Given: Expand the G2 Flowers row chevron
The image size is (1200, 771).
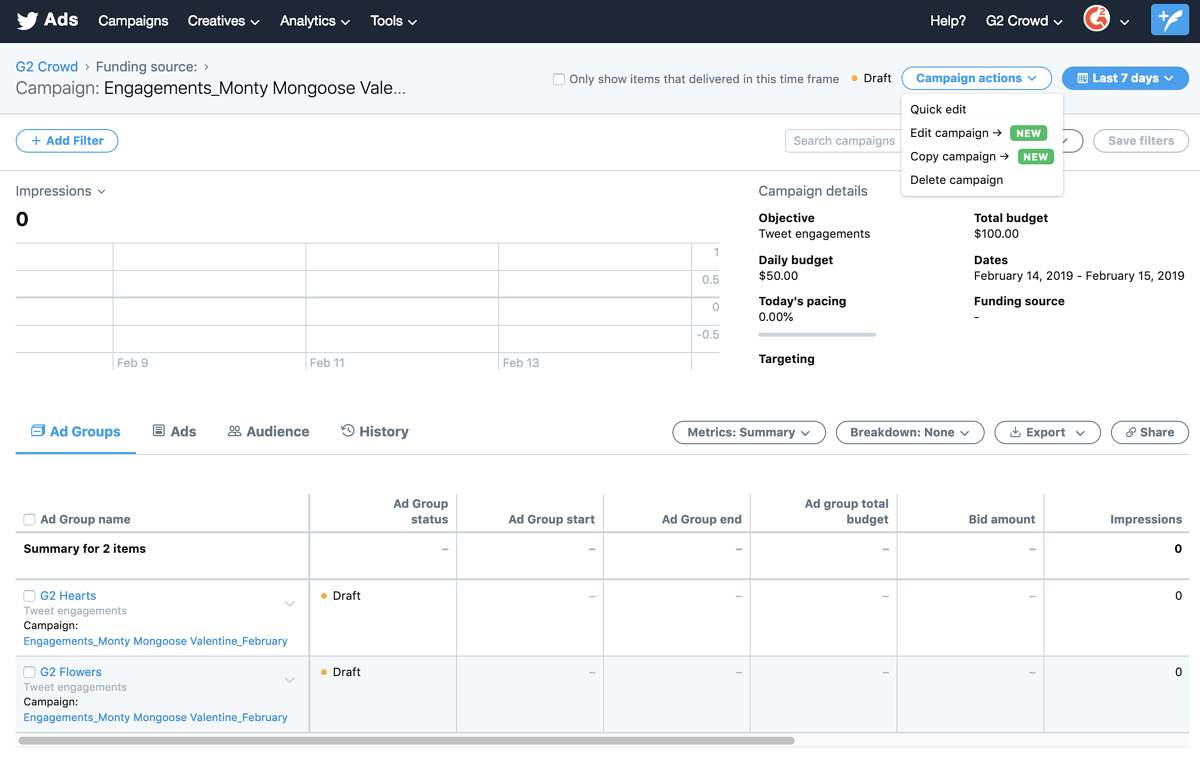Looking at the screenshot, I should pos(289,680).
